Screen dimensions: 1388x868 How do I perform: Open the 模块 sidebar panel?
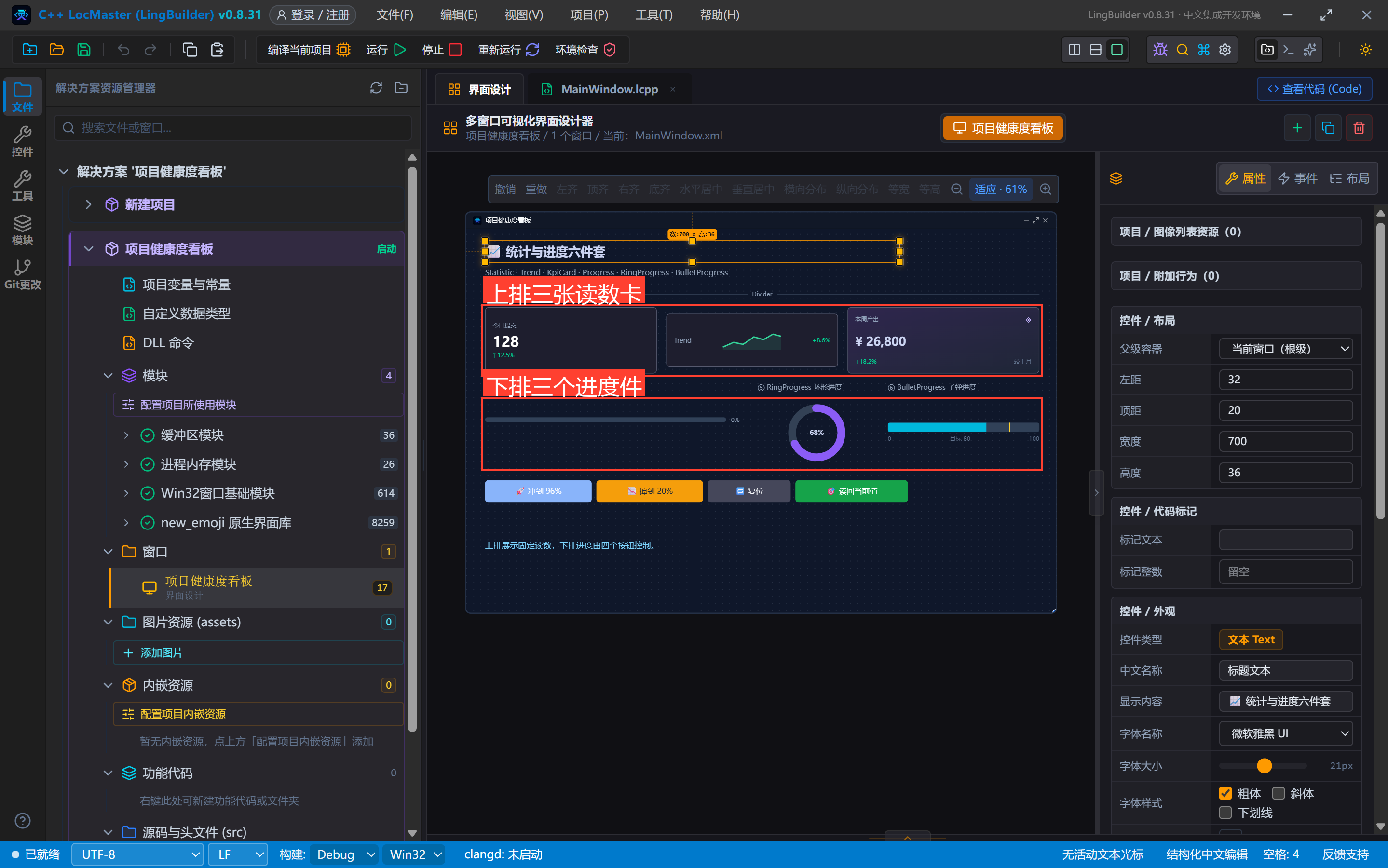22,230
